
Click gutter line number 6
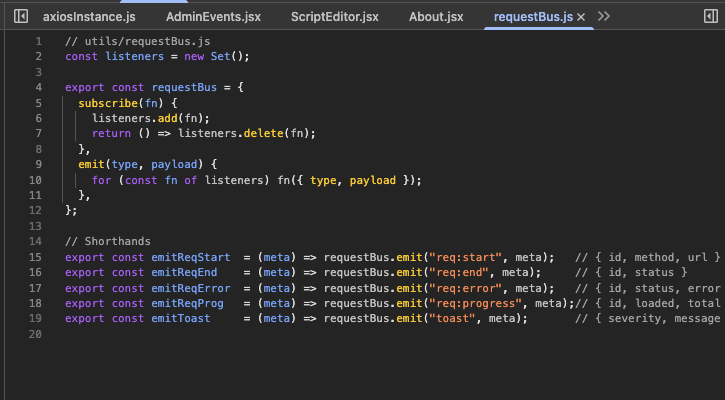tap(38, 118)
